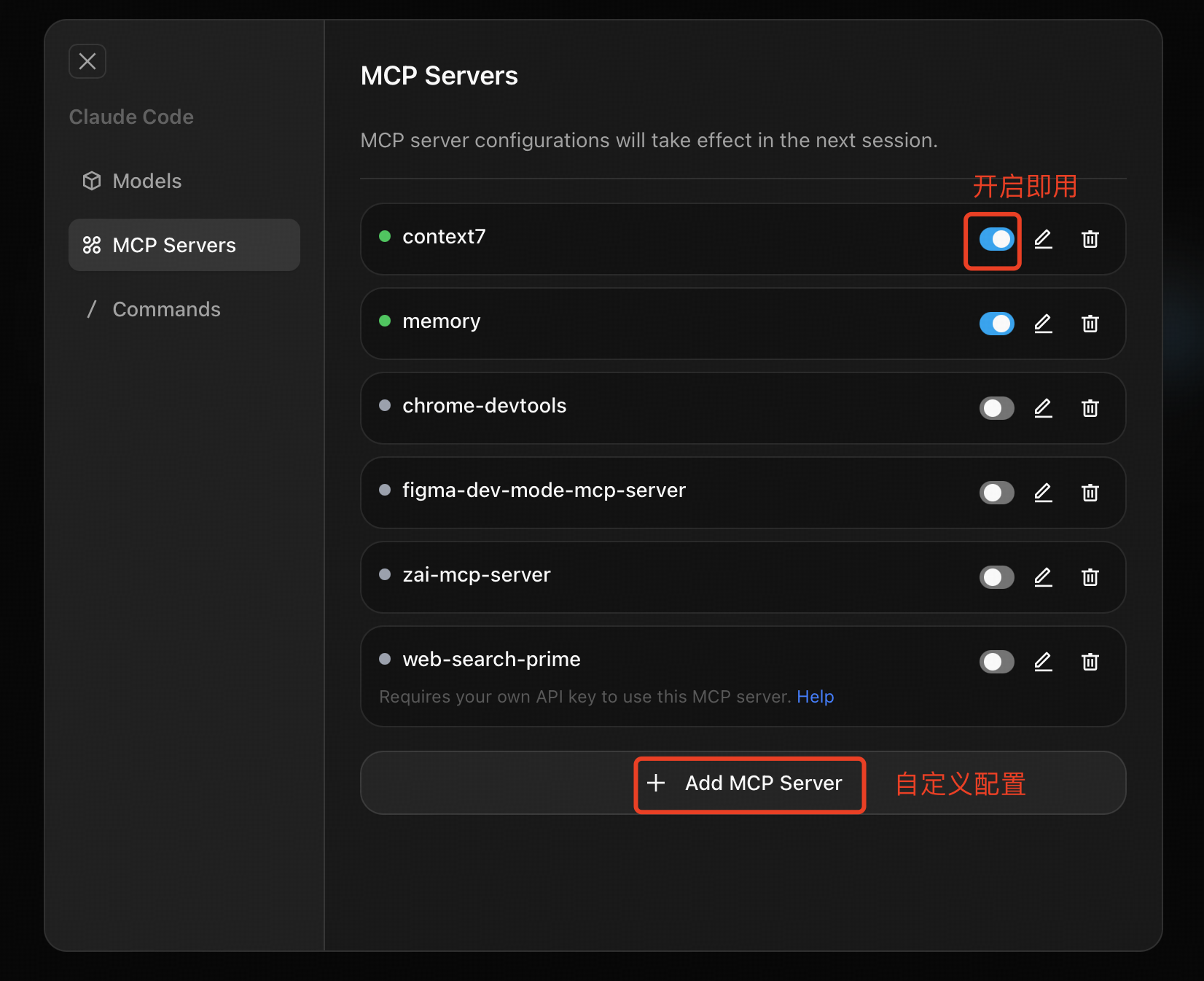Edit the context7 server with pencil icon
The image size is (1204, 981).
pyautogui.click(x=1043, y=239)
